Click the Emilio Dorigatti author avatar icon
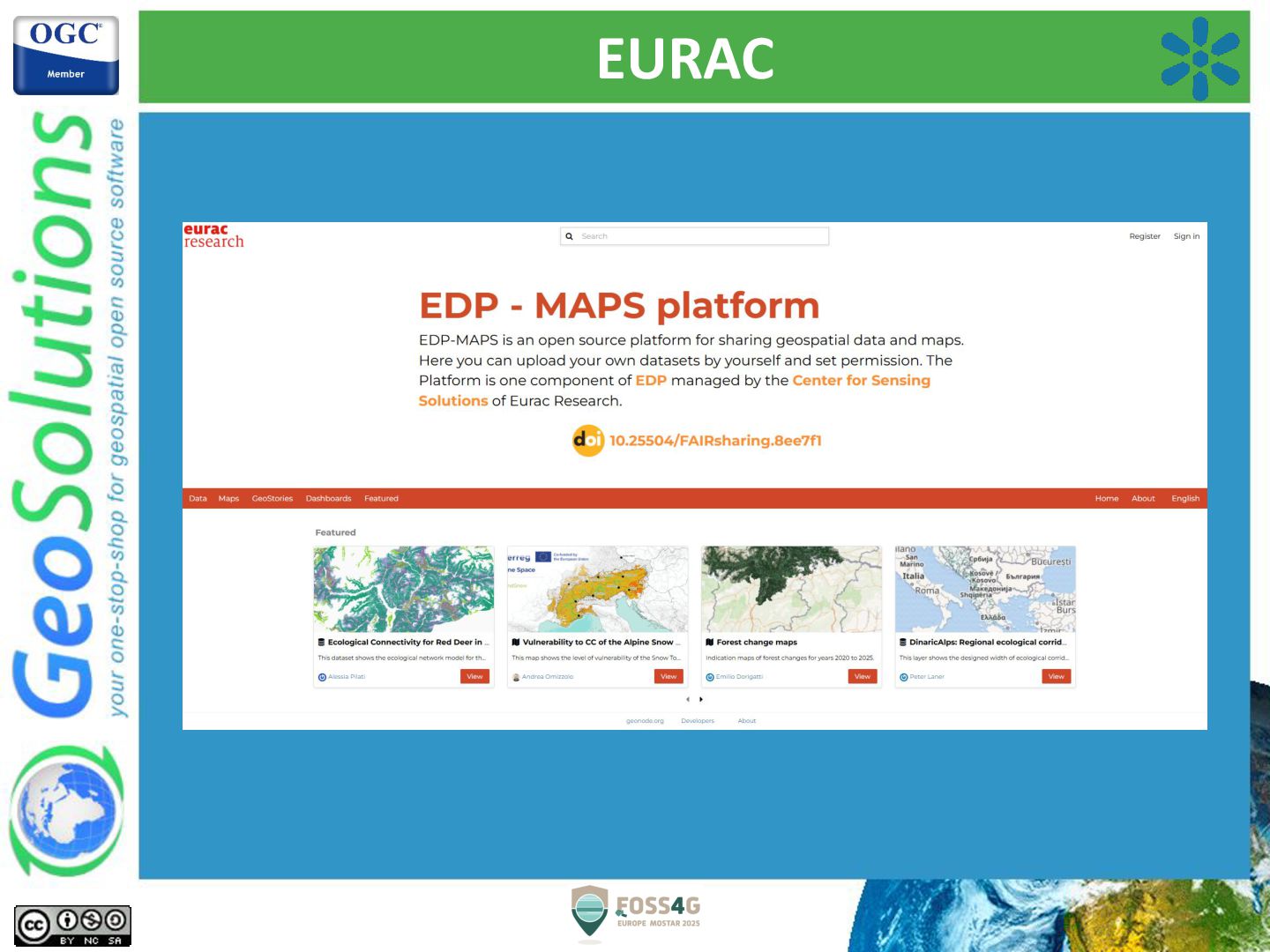This screenshot has height=952, width=1270. (710, 677)
